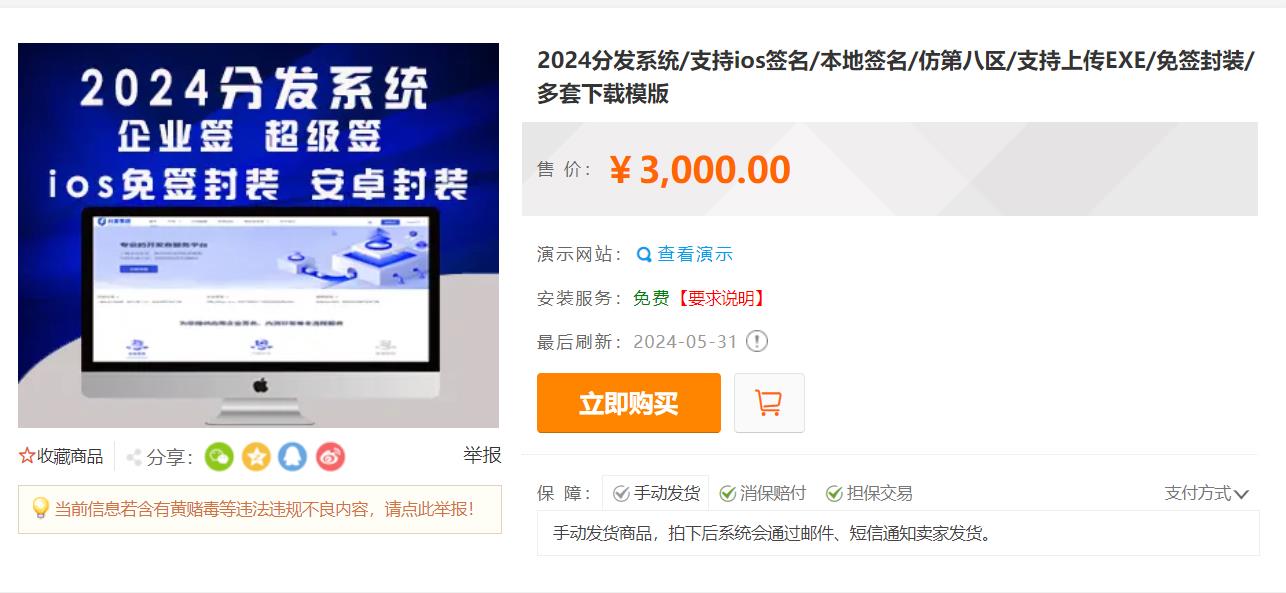Share via QQ penguin icon

coord(293,457)
